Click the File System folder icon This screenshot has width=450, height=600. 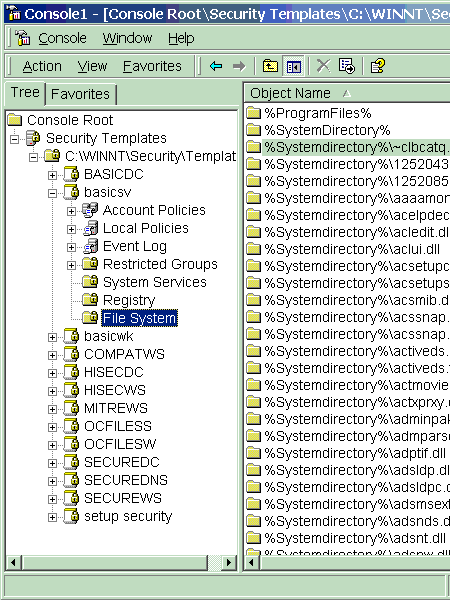click(x=90, y=318)
